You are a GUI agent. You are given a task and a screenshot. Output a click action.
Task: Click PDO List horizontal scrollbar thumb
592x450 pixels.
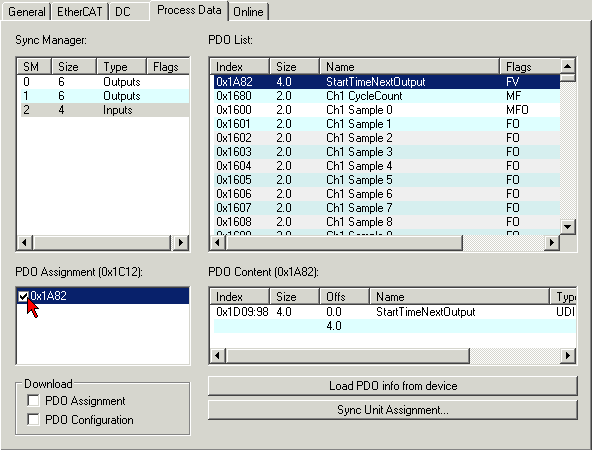pyautogui.click(x=344, y=242)
